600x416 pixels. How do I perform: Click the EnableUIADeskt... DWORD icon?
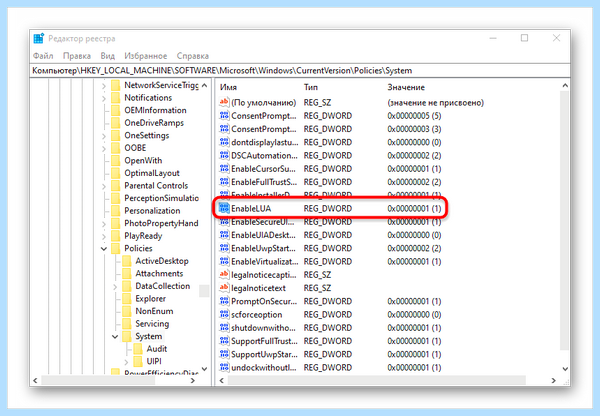coord(224,235)
